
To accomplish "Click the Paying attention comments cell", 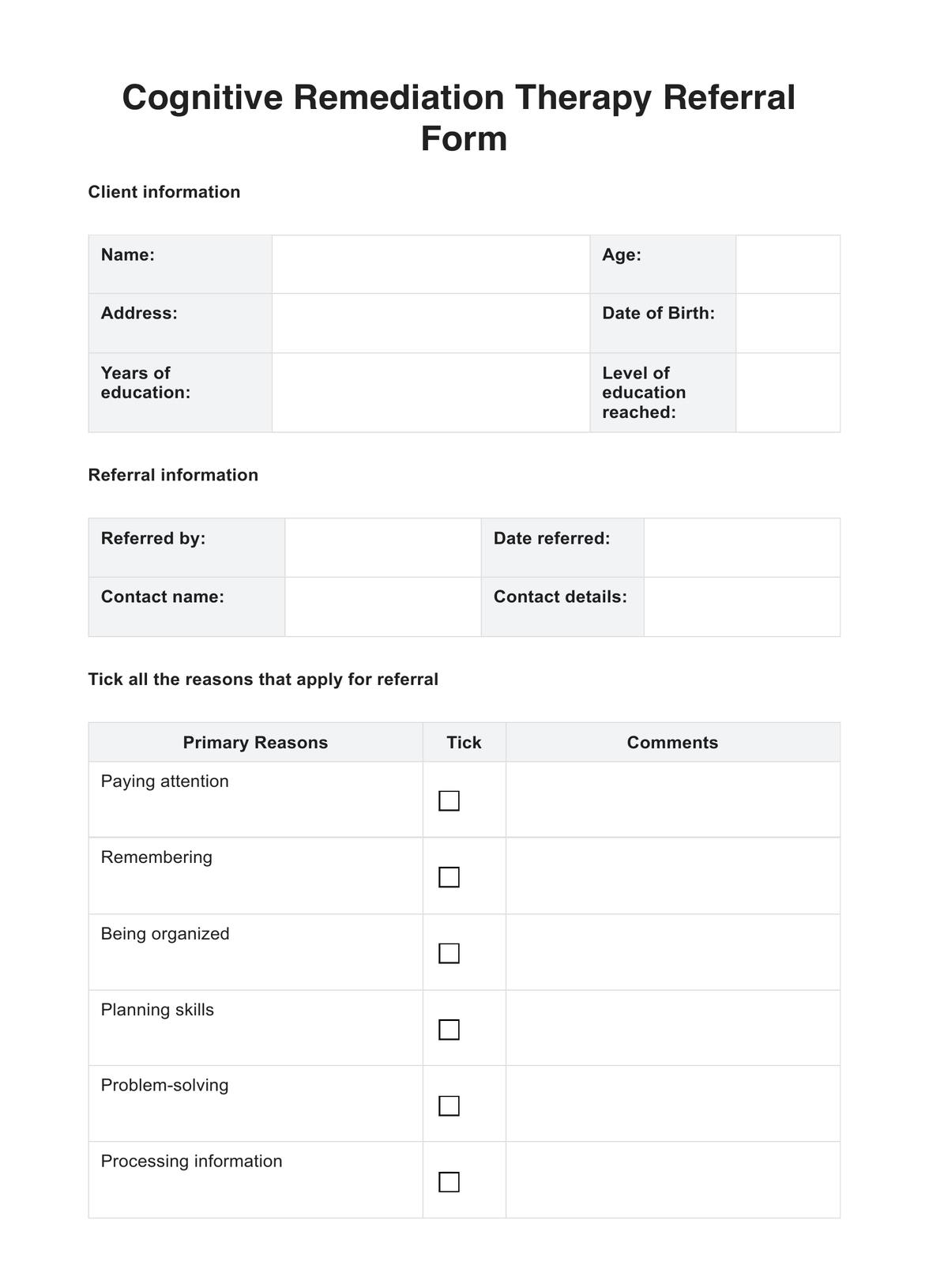I will coord(672,800).
